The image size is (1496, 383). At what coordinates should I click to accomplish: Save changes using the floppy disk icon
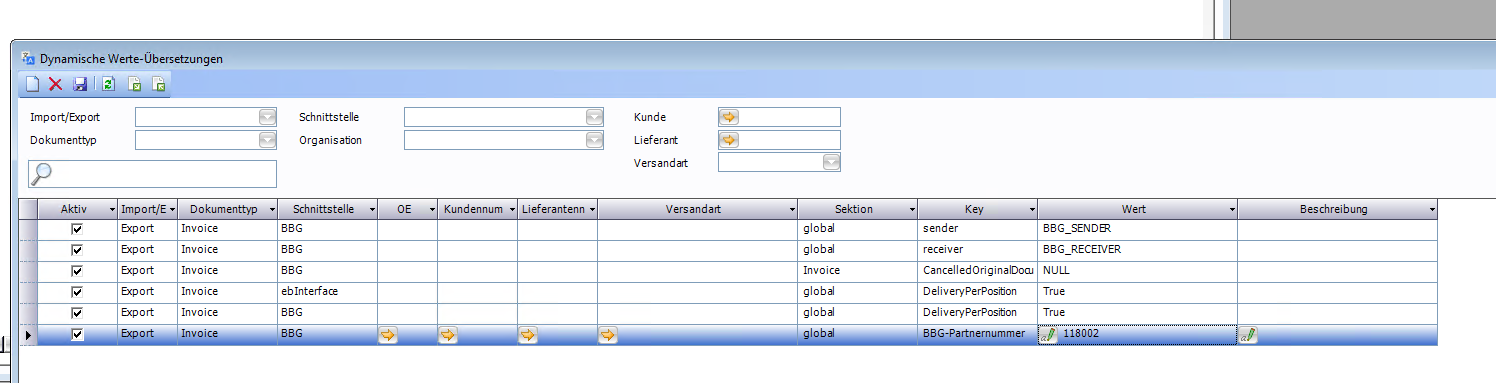click(x=81, y=85)
